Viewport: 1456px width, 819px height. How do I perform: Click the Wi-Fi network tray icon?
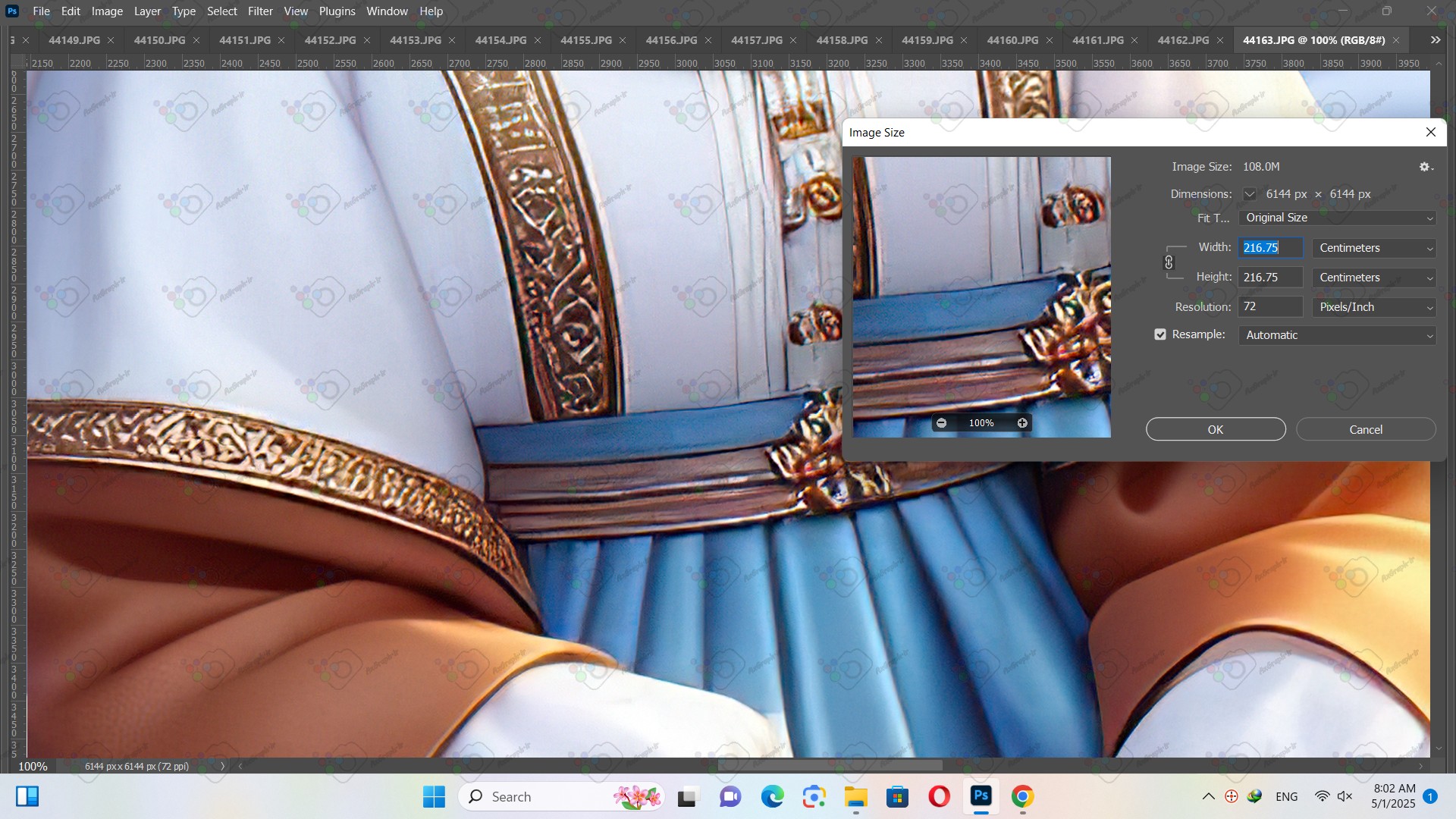[1322, 796]
